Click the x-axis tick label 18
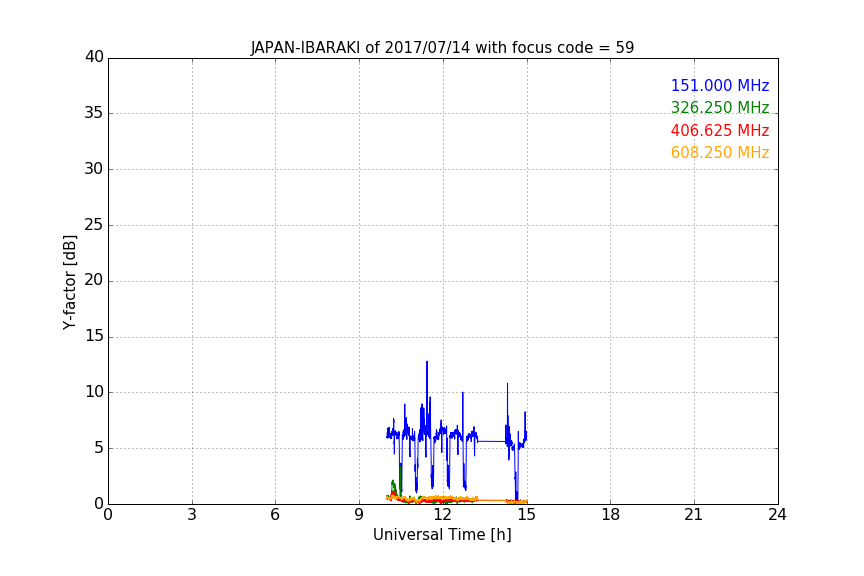 point(610,515)
